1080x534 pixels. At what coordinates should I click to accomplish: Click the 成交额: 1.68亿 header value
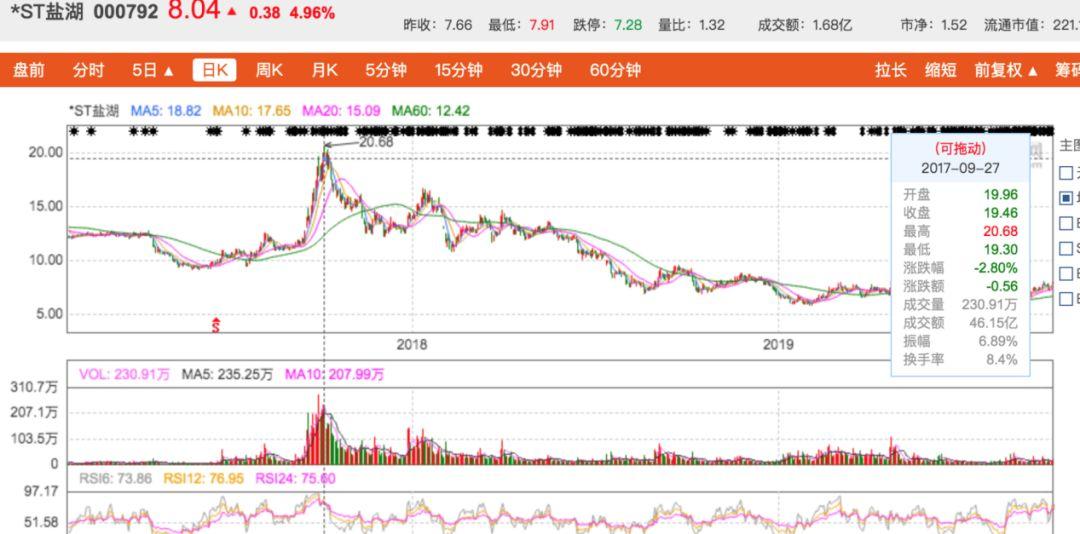(x=805, y=25)
